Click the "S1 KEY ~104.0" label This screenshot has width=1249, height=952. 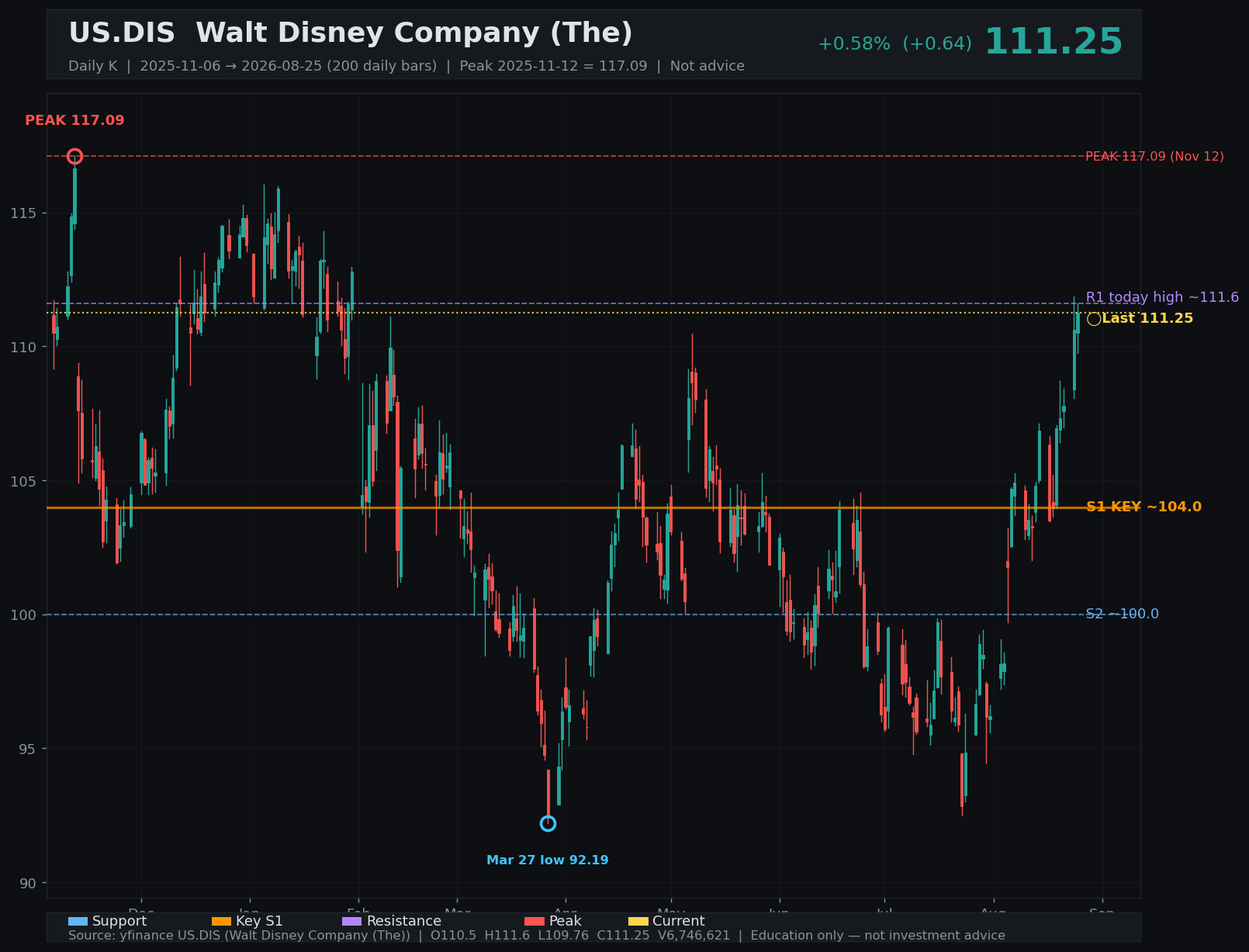click(x=1143, y=507)
